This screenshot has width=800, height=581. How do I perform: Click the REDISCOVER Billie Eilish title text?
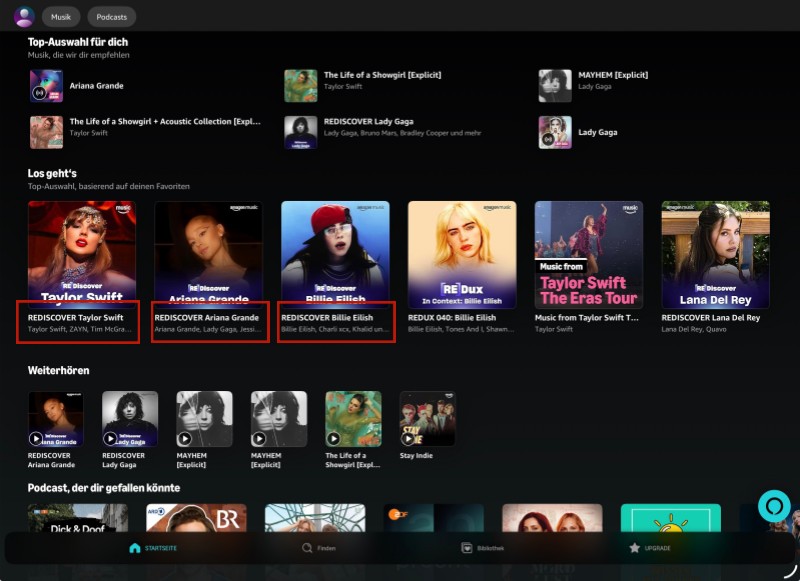click(x=327, y=317)
